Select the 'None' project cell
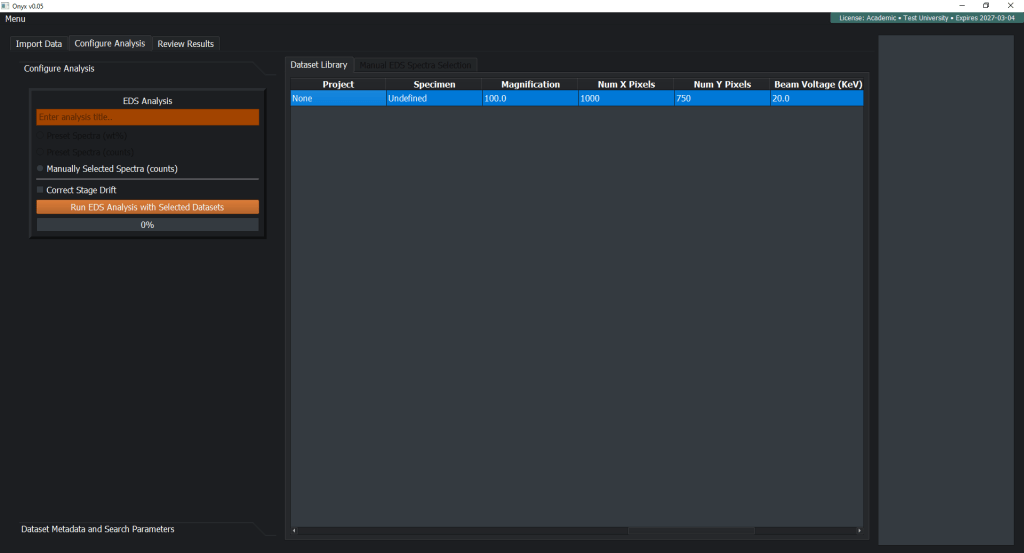Image resolution: width=1024 pixels, height=553 pixels. (x=338, y=99)
